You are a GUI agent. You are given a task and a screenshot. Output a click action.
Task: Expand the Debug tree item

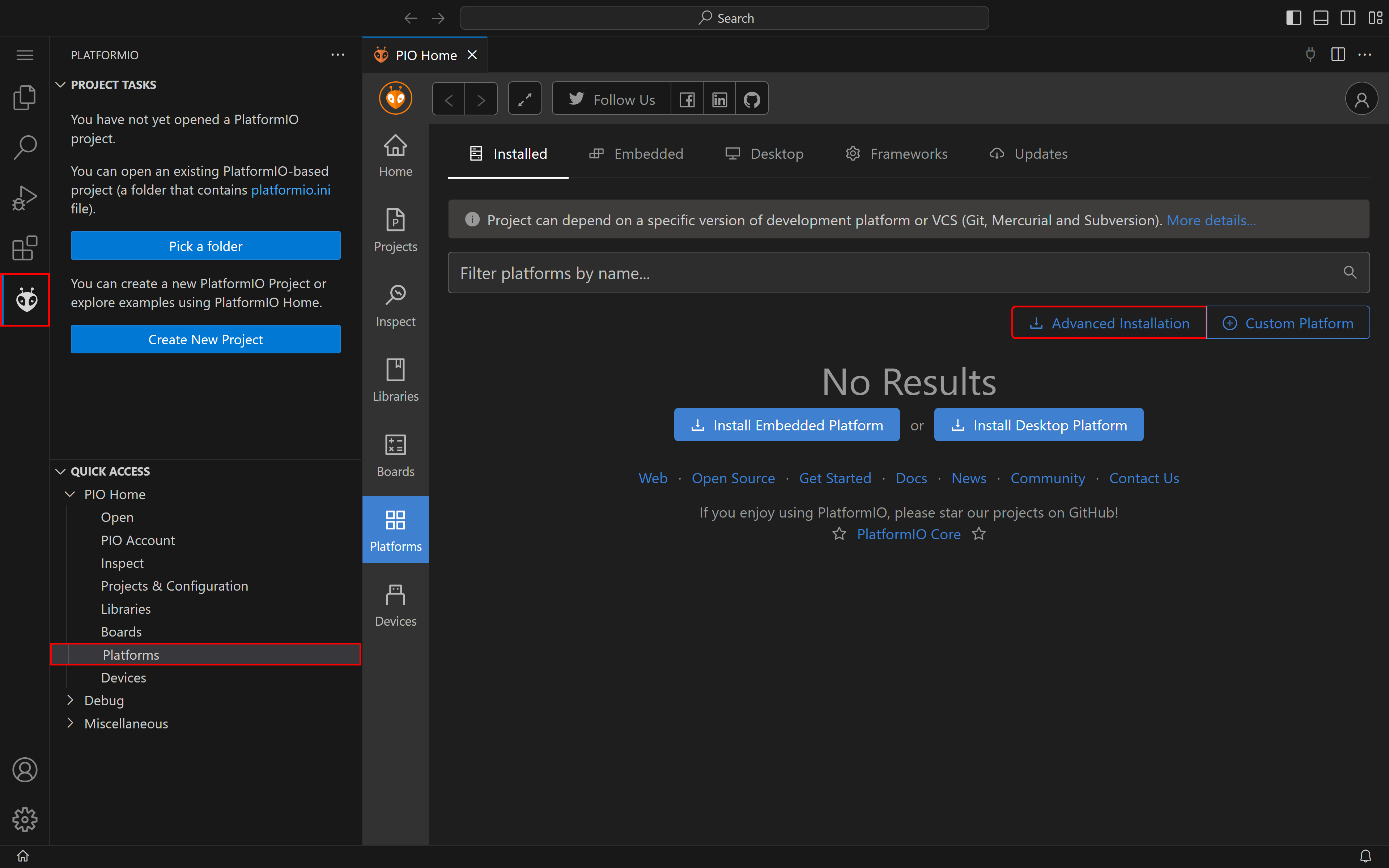coord(104,701)
